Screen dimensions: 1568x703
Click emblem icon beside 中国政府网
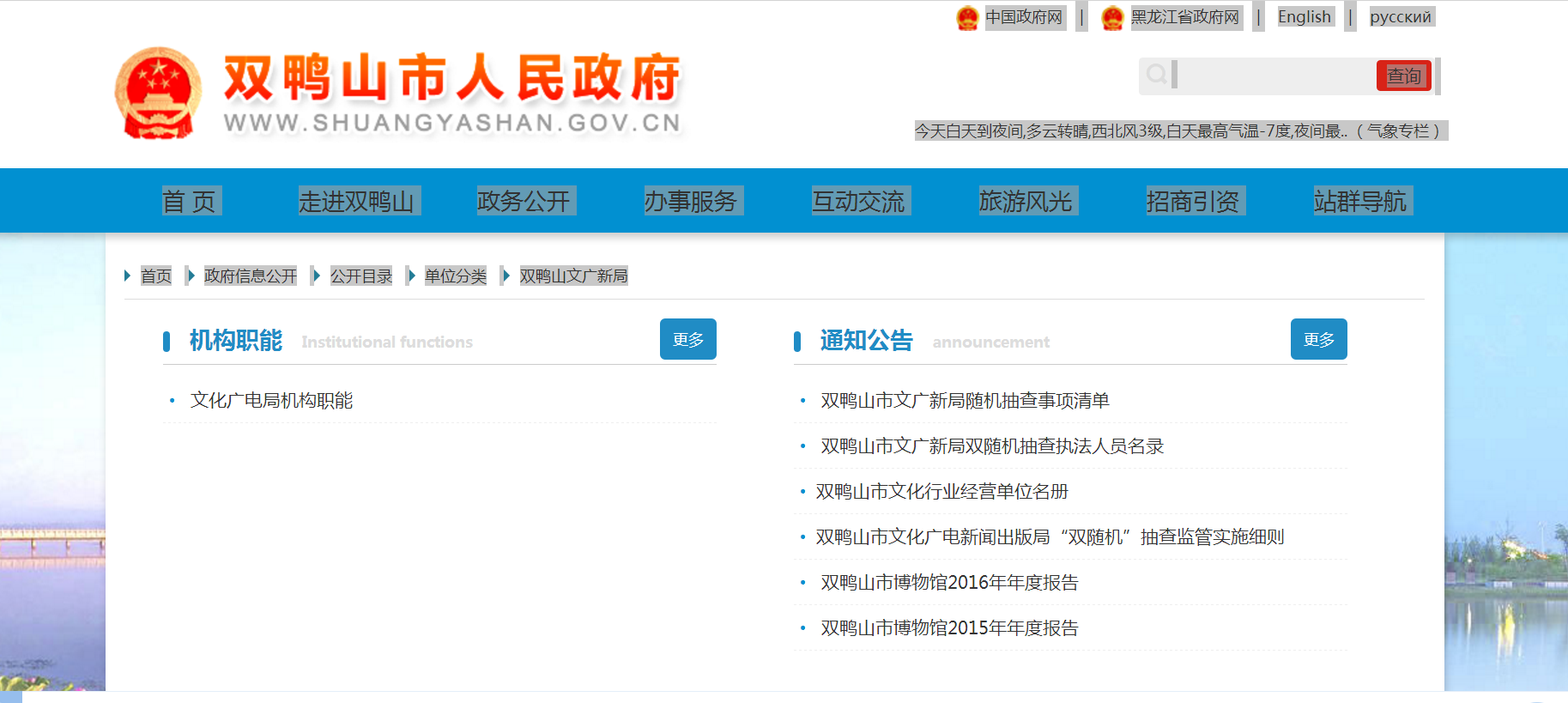[967, 18]
